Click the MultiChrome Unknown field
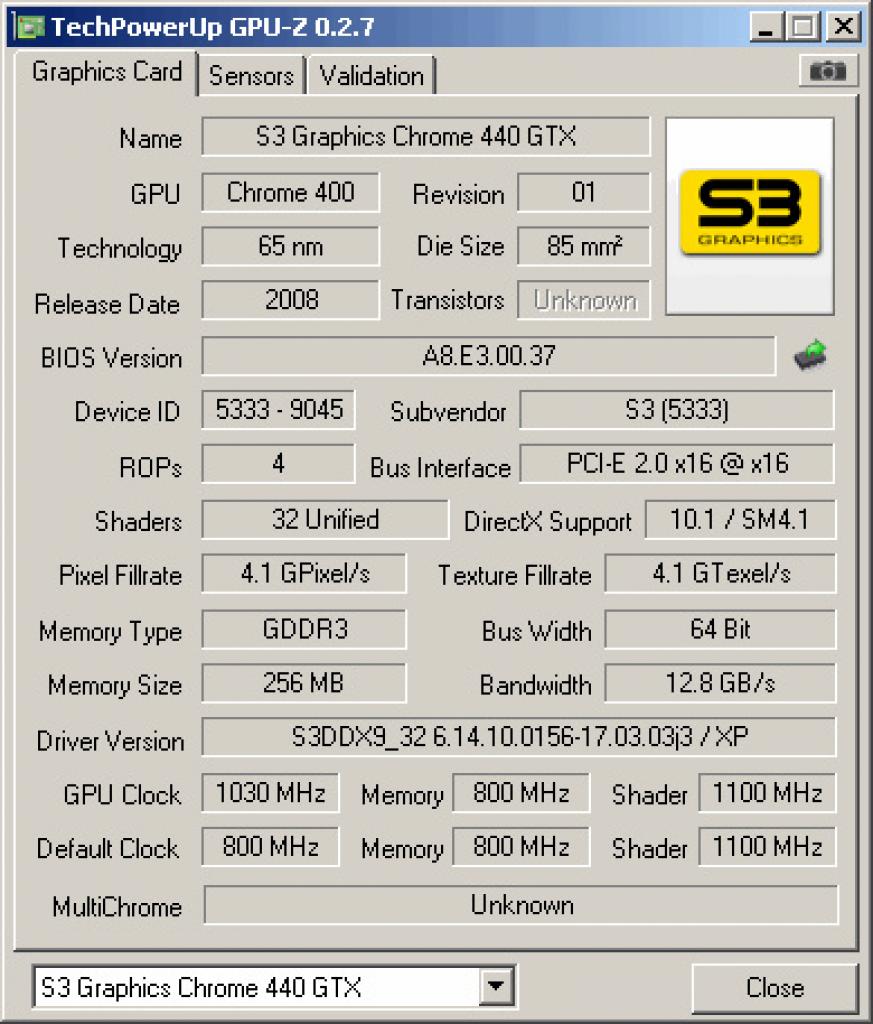The image size is (873, 1024). click(x=521, y=904)
